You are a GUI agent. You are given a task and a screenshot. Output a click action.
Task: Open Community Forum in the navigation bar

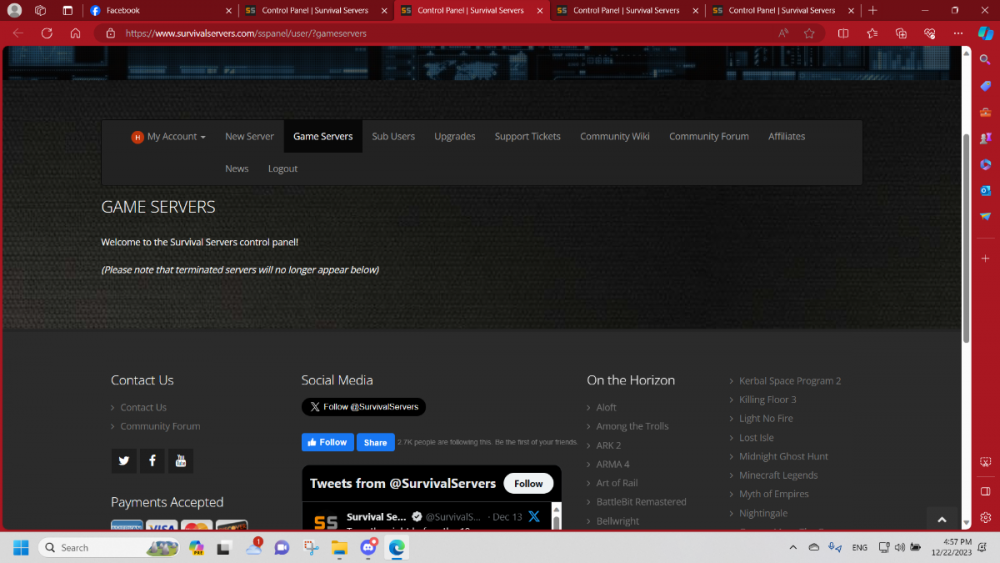[709, 136]
